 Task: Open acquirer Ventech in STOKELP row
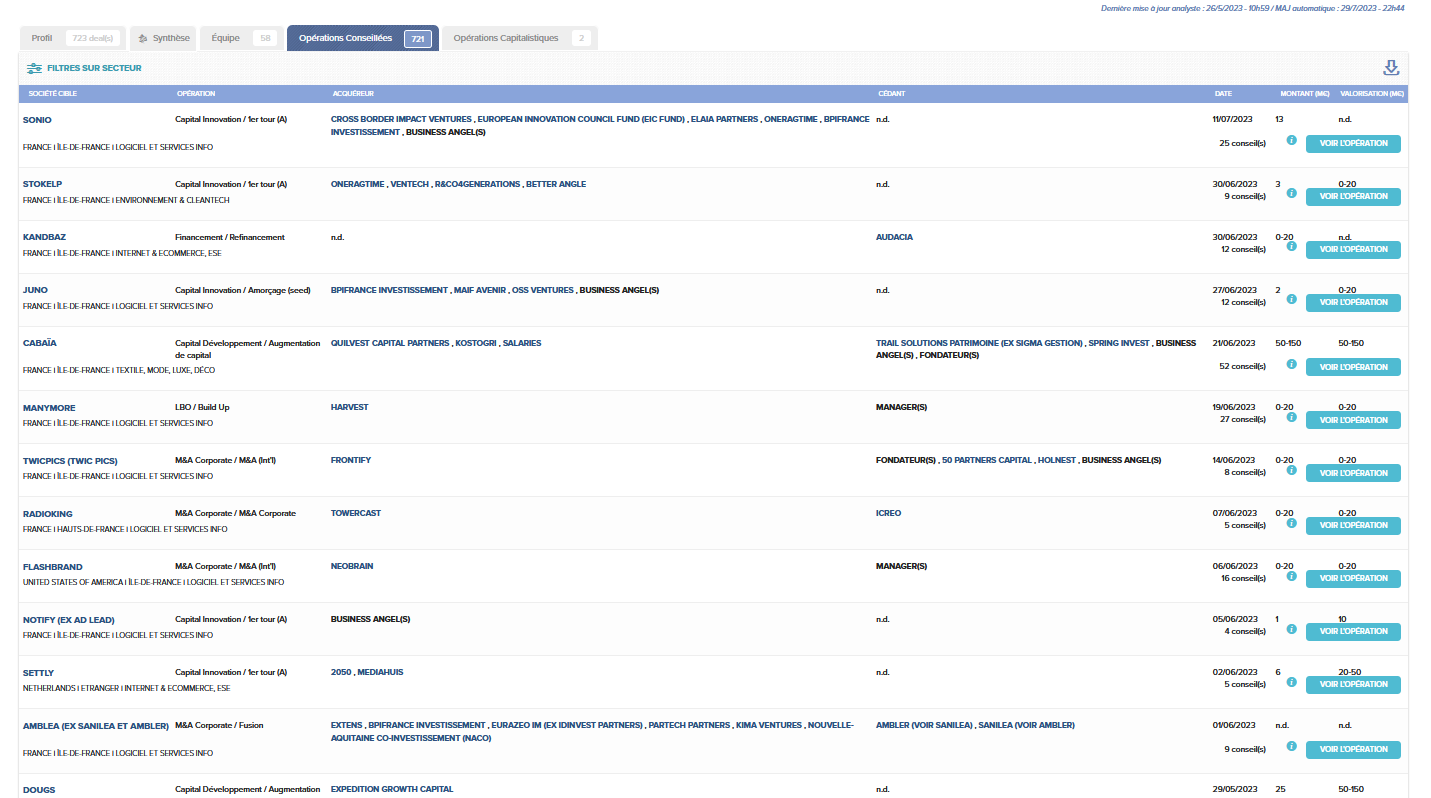click(410, 184)
